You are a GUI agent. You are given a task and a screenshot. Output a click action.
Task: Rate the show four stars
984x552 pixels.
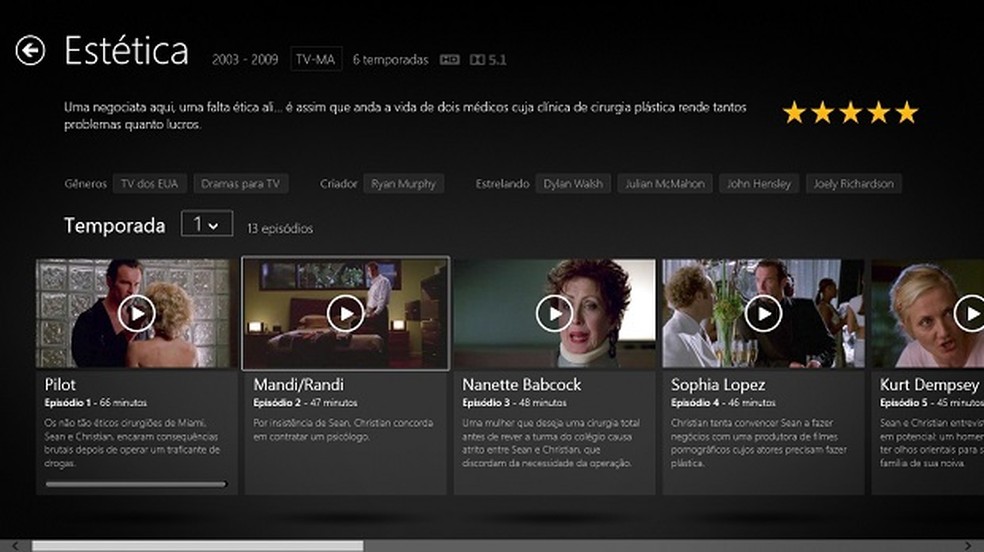(x=879, y=113)
